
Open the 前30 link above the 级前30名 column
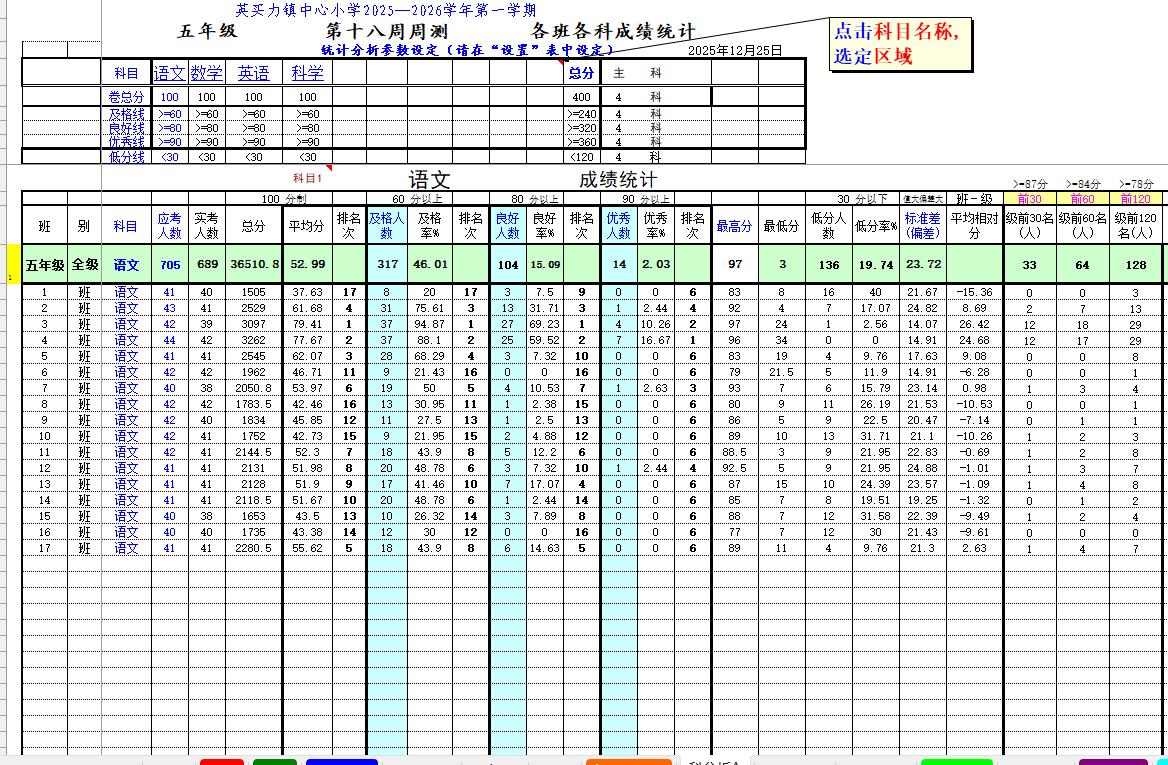[x=1029, y=199]
